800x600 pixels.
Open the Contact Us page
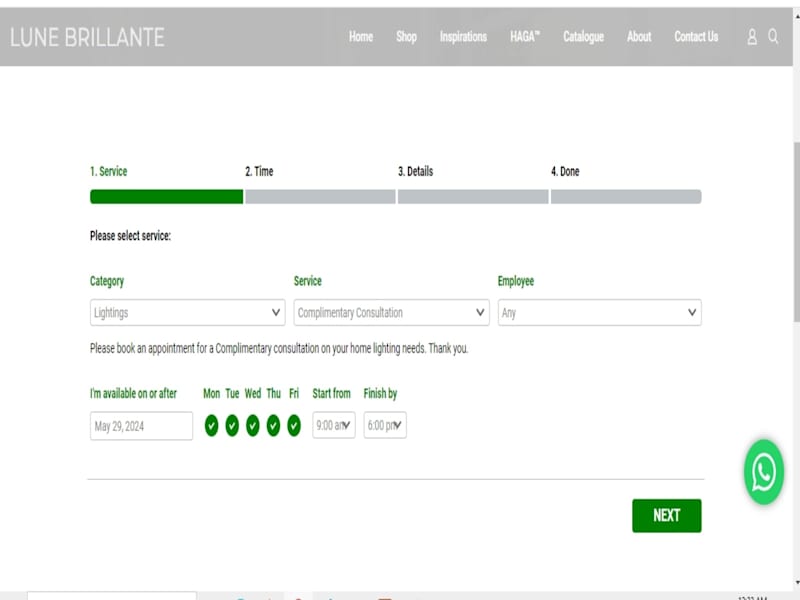click(x=696, y=37)
